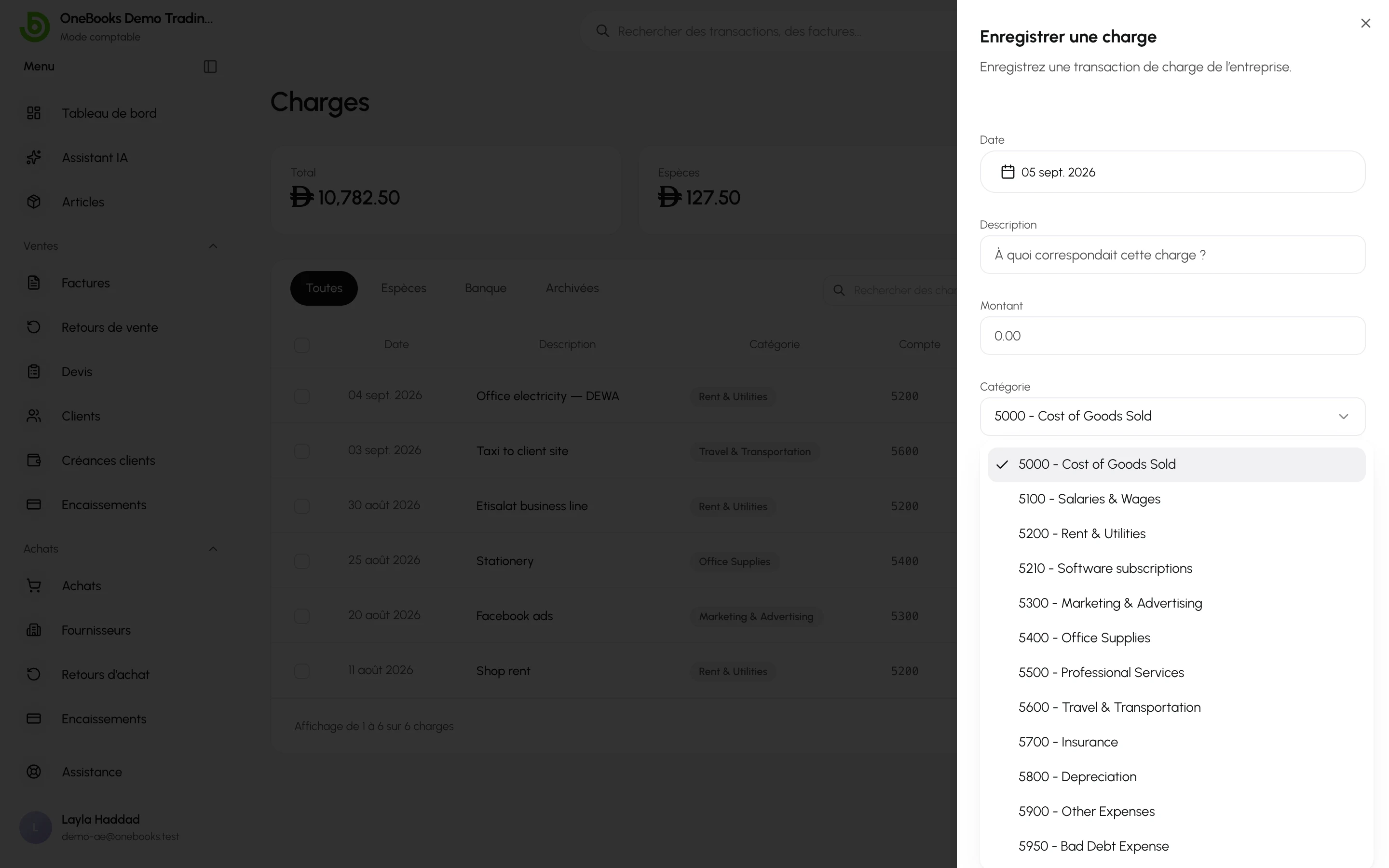Viewport: 1389px width, 868px height.
Task: Select 5100 - Salaries & Wages
Action: (x=1176, y=499)
